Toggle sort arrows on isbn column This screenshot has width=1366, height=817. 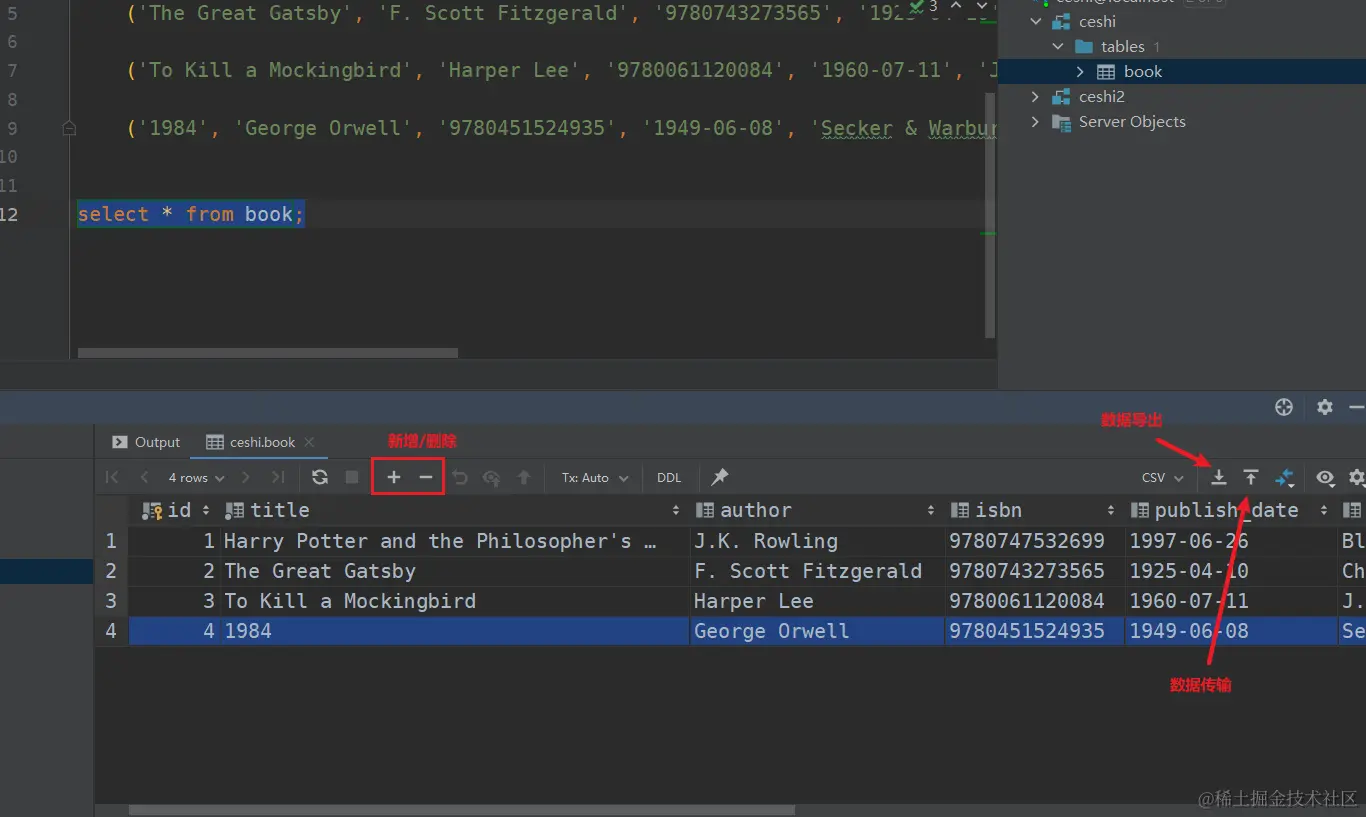coord(1110,510)
